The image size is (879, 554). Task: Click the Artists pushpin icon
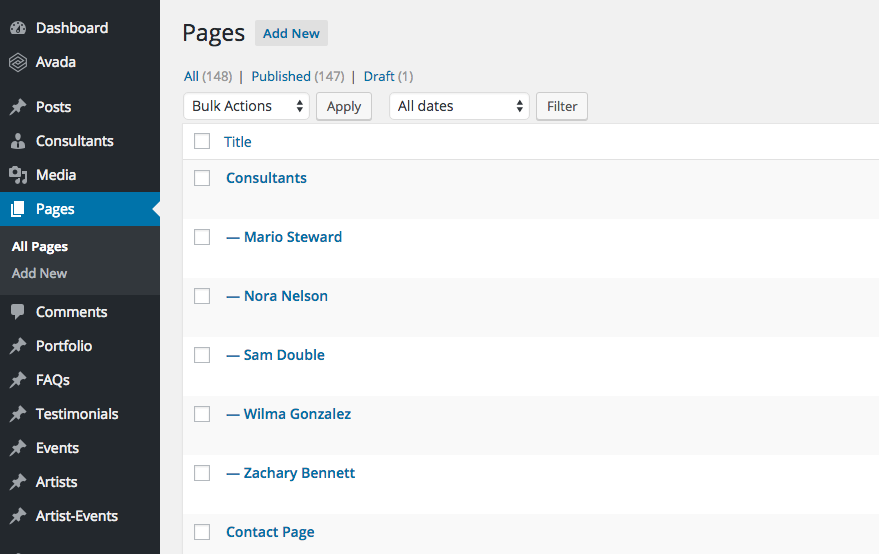(18, 482)
